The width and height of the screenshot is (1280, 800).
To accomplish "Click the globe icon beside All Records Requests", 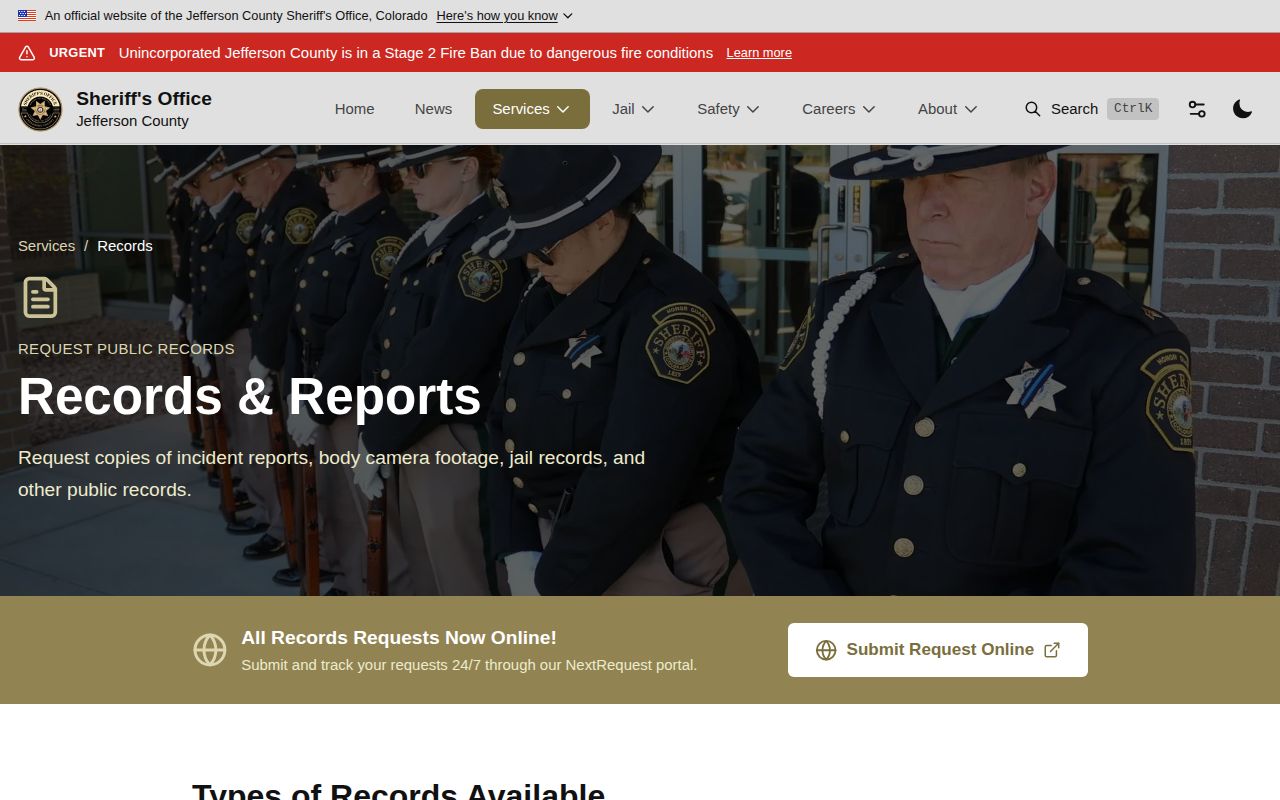I will (x=210, y=650).
